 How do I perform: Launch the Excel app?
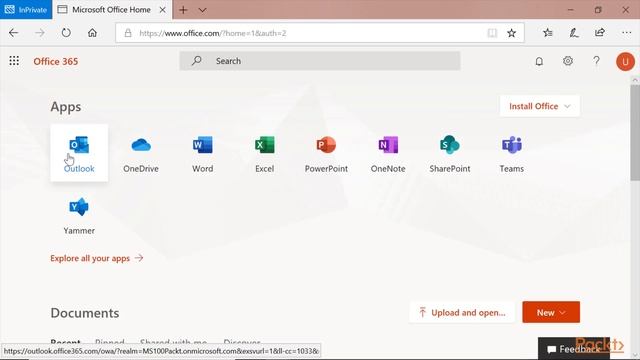pyautogui.click(x=264, y=153)
